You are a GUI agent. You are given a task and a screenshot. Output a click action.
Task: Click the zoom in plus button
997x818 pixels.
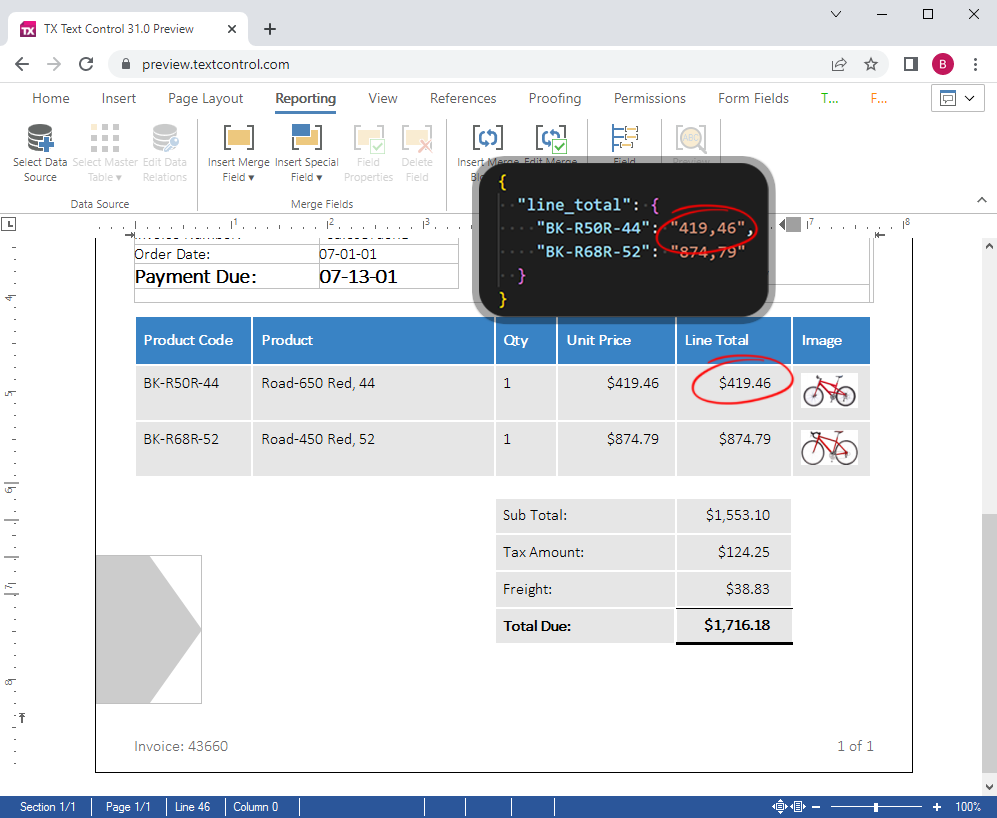pyautogui.click(x=936, y=807)
